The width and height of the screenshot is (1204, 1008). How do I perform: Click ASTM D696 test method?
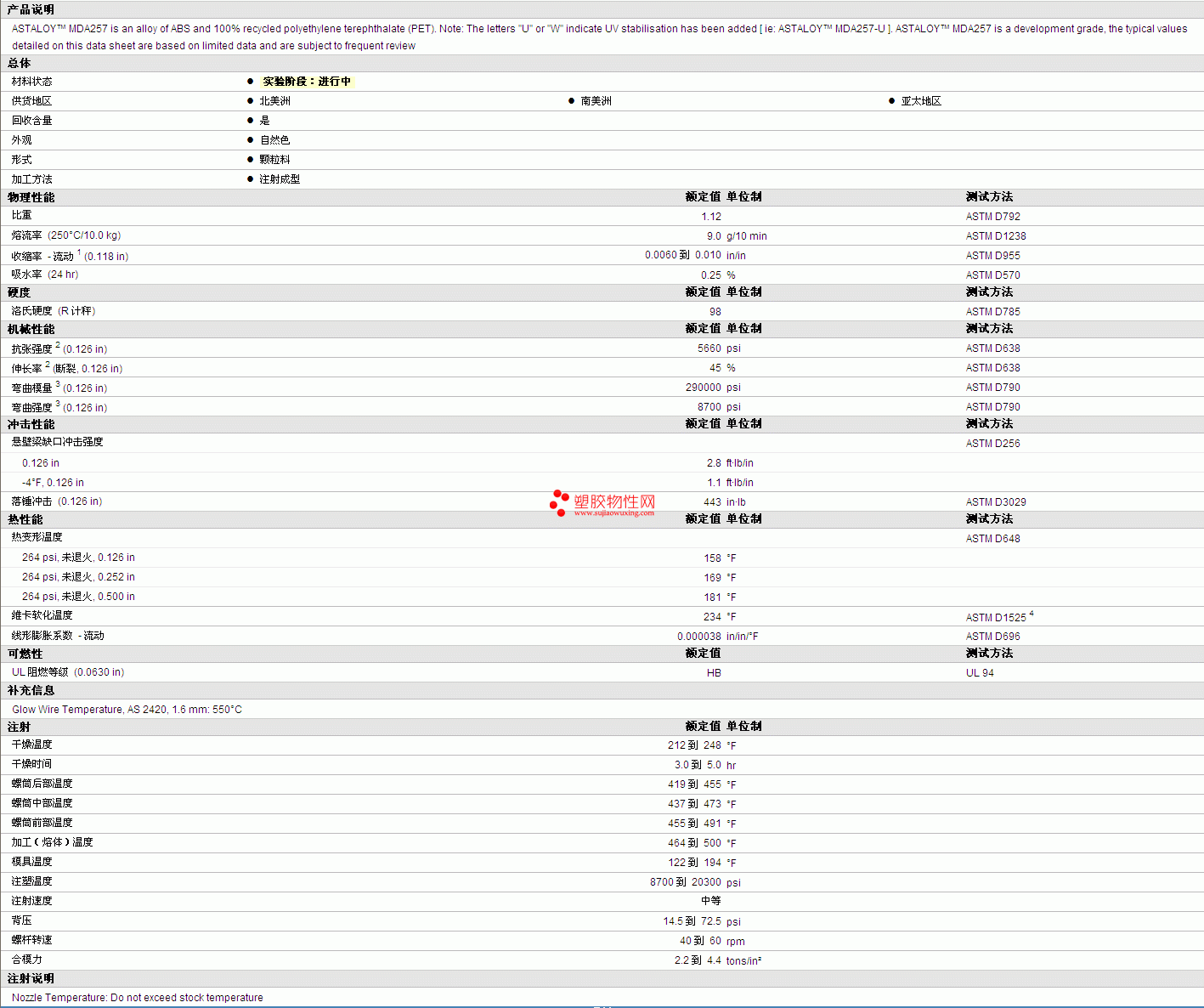(992, 637)
